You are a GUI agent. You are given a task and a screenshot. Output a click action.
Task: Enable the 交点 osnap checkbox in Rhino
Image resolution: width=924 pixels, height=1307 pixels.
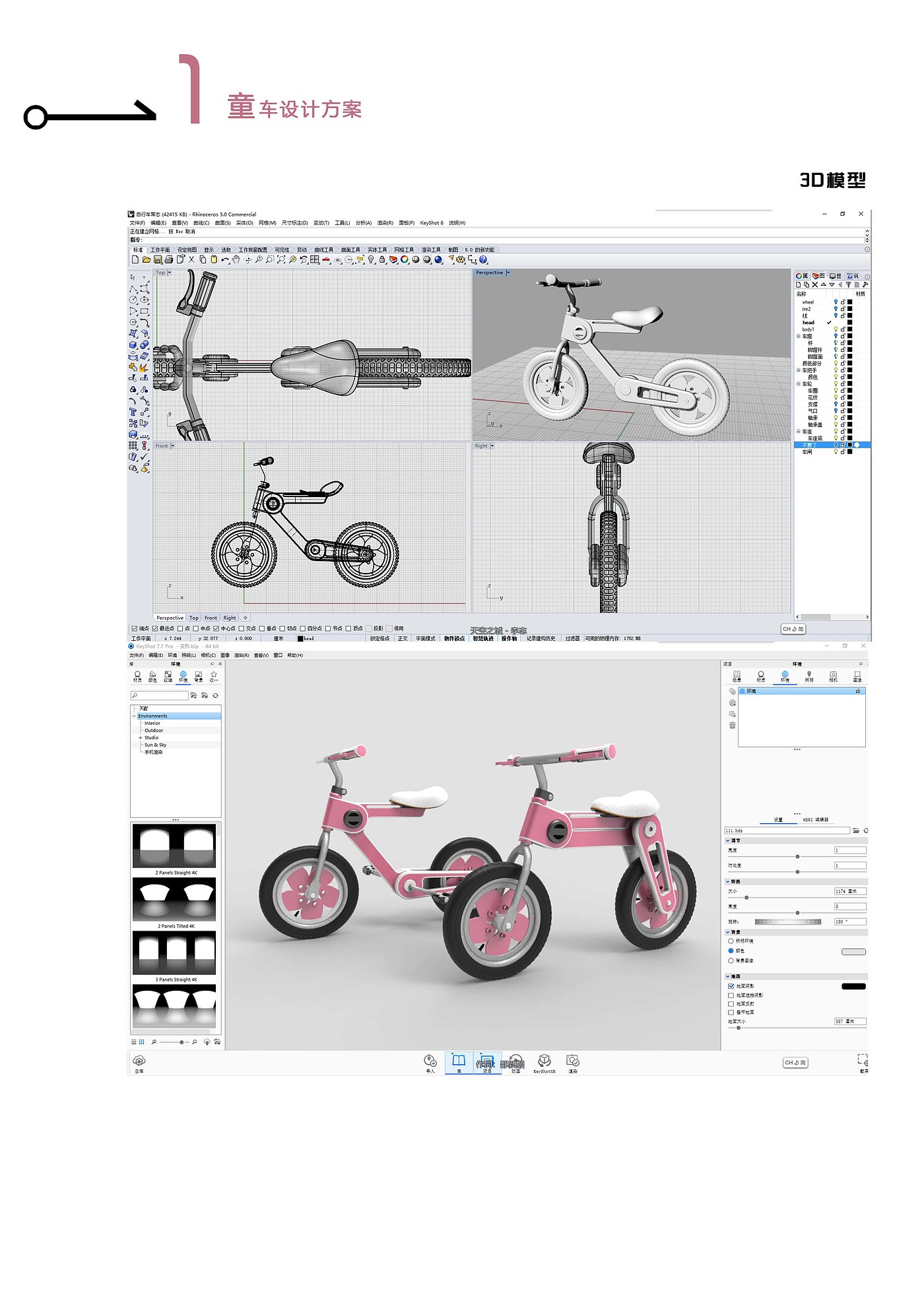click(x=242, y=628)
